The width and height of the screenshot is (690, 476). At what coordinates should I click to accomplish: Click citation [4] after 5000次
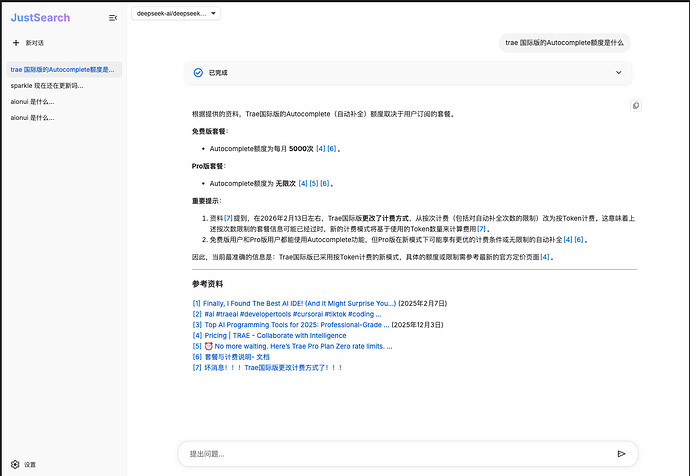(x=320, y=149)
